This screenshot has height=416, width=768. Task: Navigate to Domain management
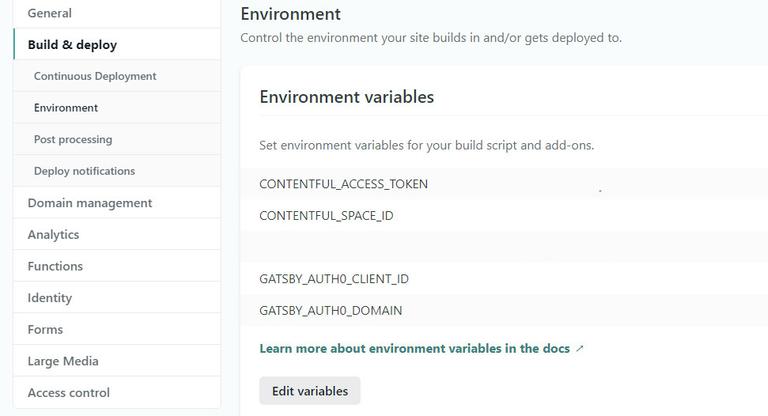(90, 203)
